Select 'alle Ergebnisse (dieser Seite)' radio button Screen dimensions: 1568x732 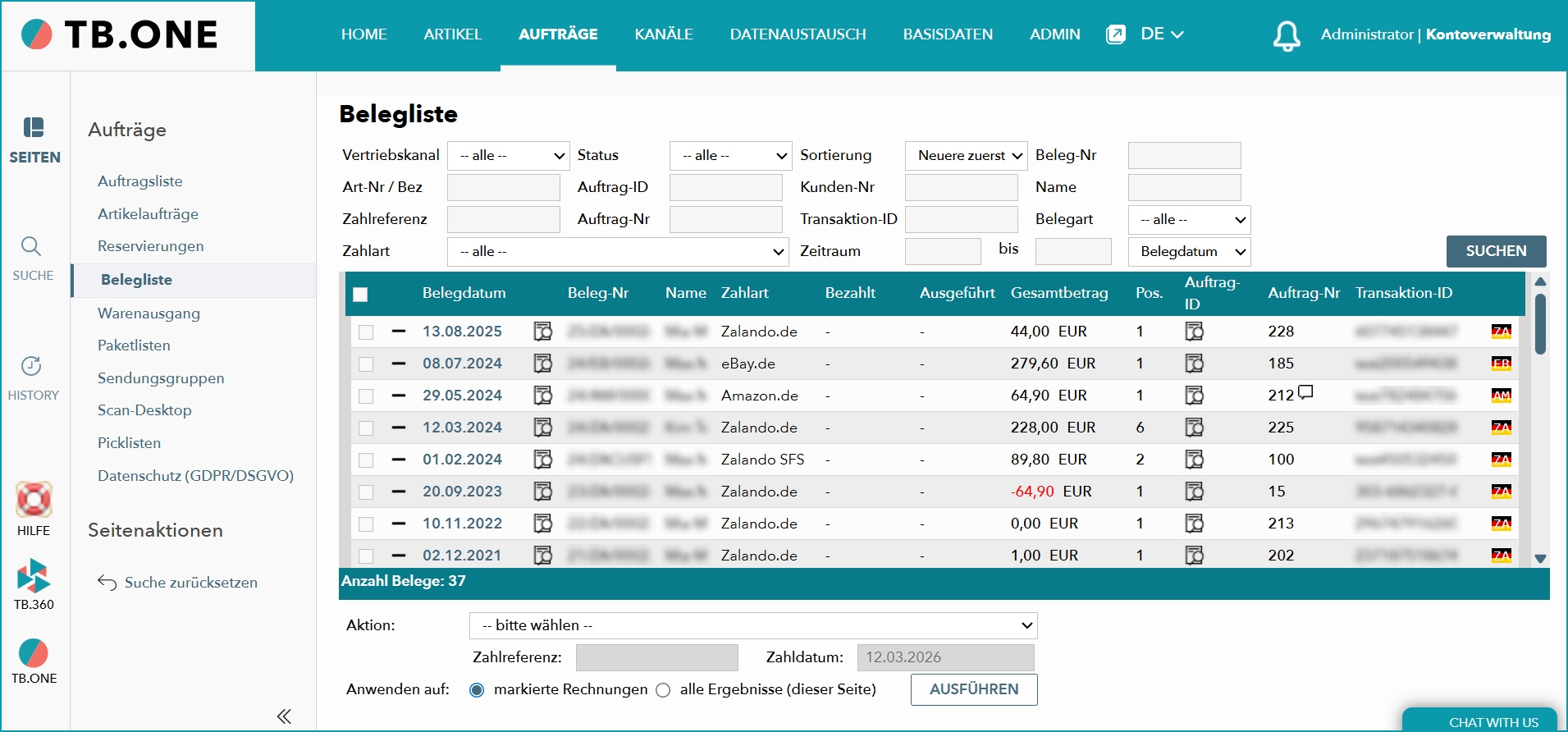pyautogui.click(x=663, y=690)
